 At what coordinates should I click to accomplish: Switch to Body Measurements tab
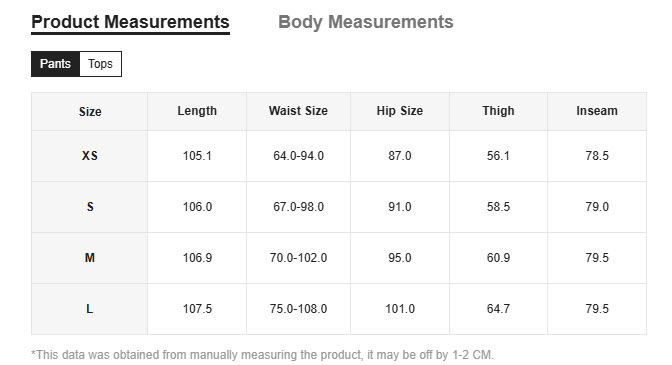click(366, 22)
